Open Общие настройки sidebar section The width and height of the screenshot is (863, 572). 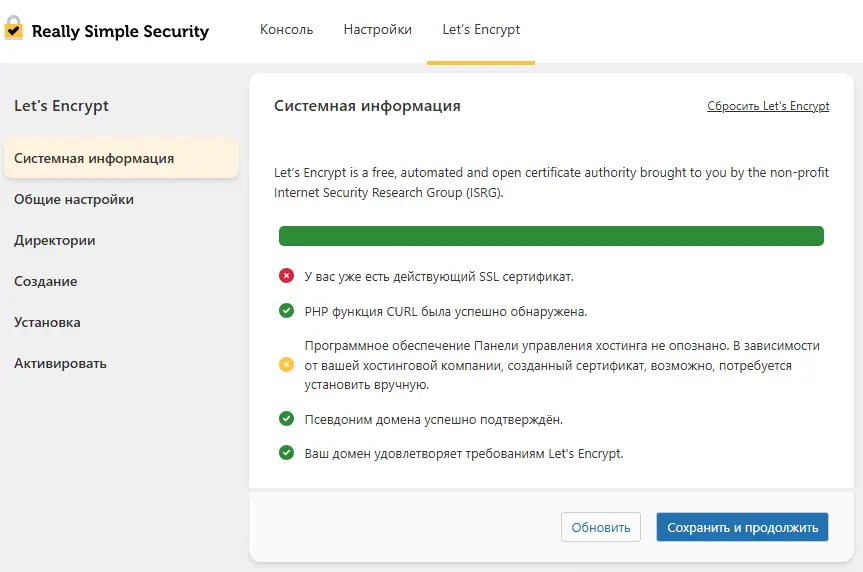point(74,199)
